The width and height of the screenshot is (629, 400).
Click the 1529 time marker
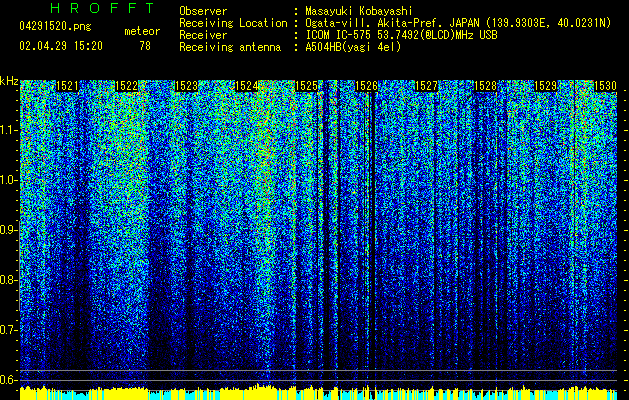[546, 86]
